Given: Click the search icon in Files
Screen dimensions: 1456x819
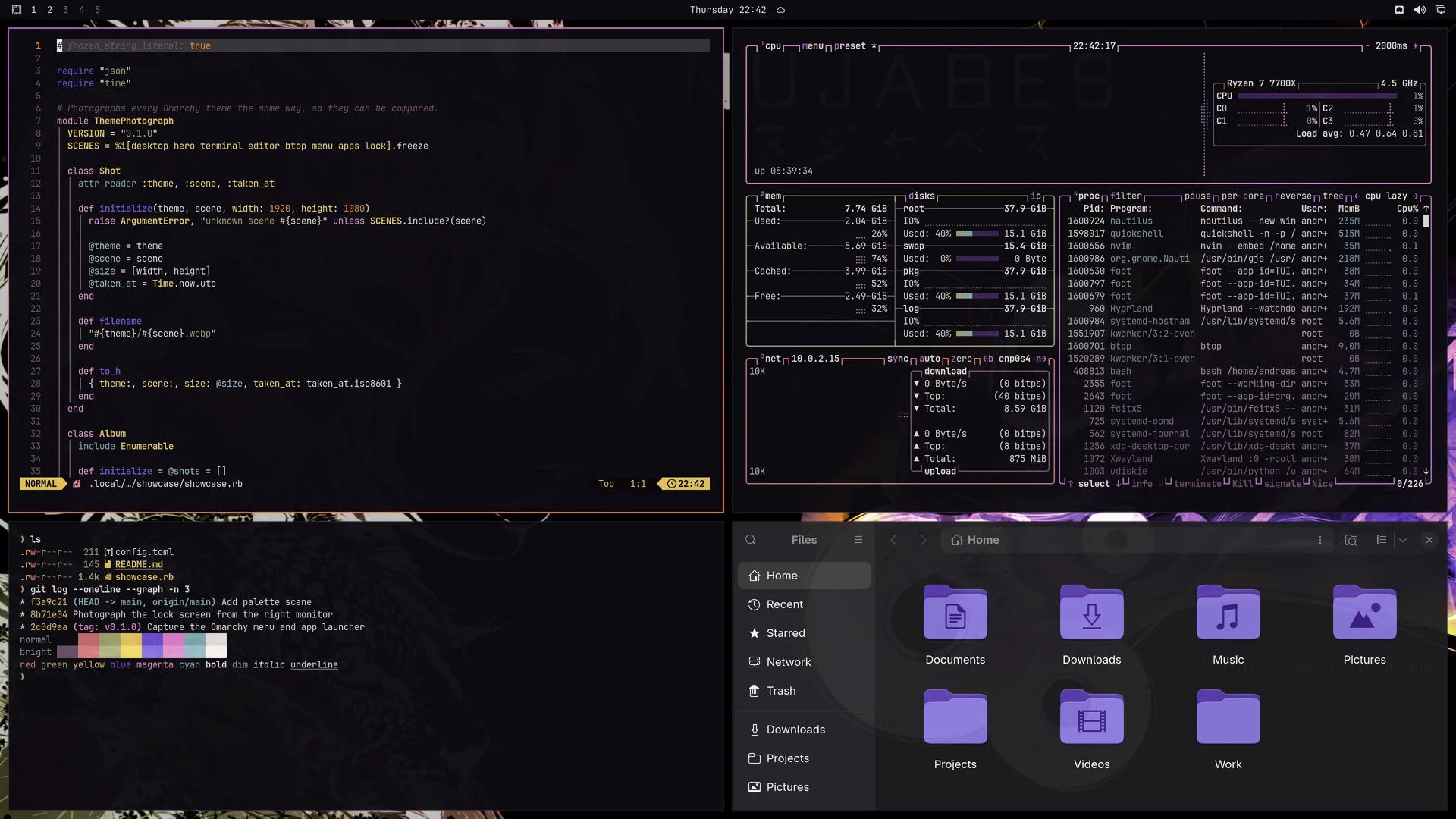Looking at the screenshot, I should pyautogui.click(x=751, y=540).
